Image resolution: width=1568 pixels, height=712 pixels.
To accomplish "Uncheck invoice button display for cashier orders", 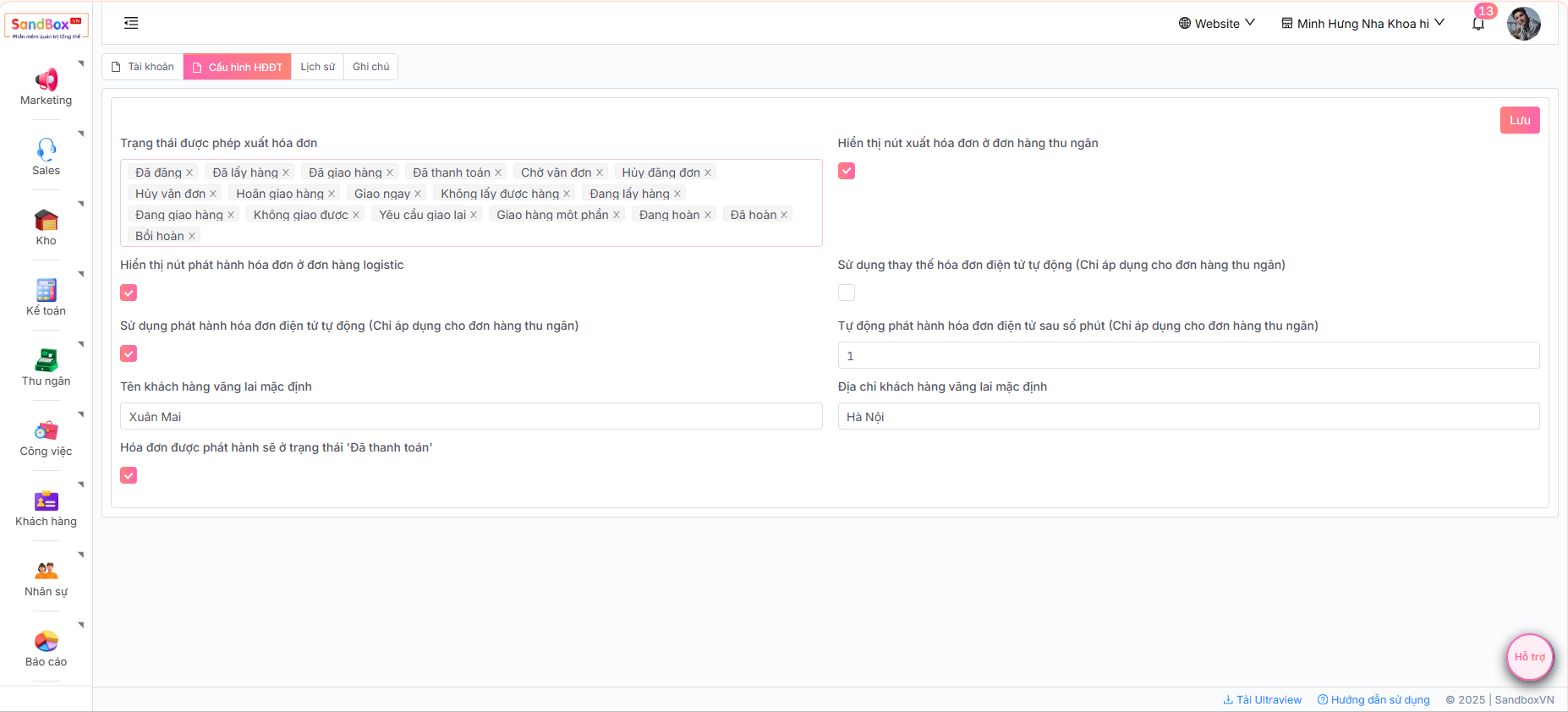I will tap(847, 171).
